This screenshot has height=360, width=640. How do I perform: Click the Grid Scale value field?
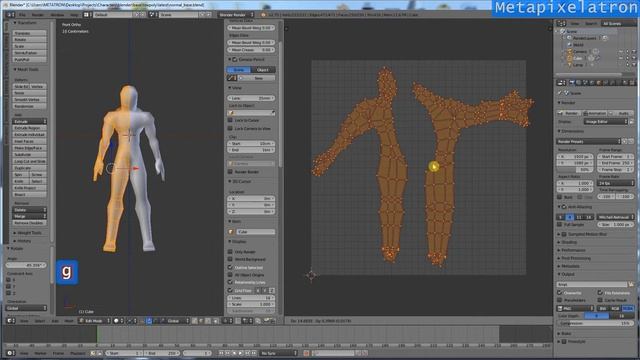pyautogui.click(x=251, y=304)
